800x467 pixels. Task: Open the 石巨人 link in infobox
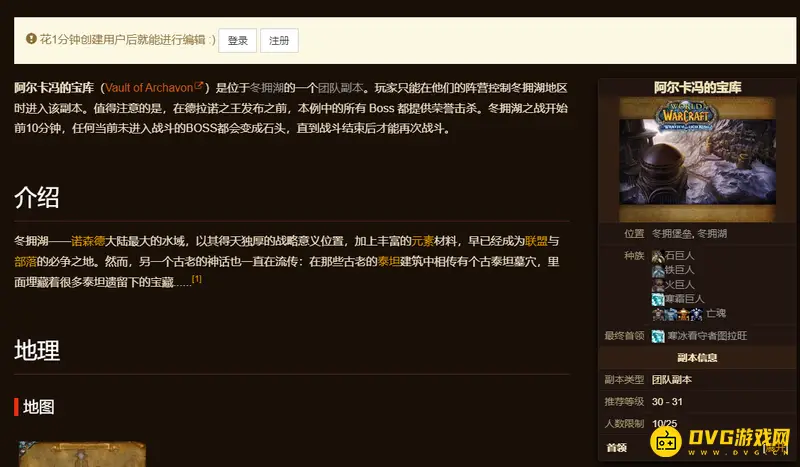click(680, 255)
